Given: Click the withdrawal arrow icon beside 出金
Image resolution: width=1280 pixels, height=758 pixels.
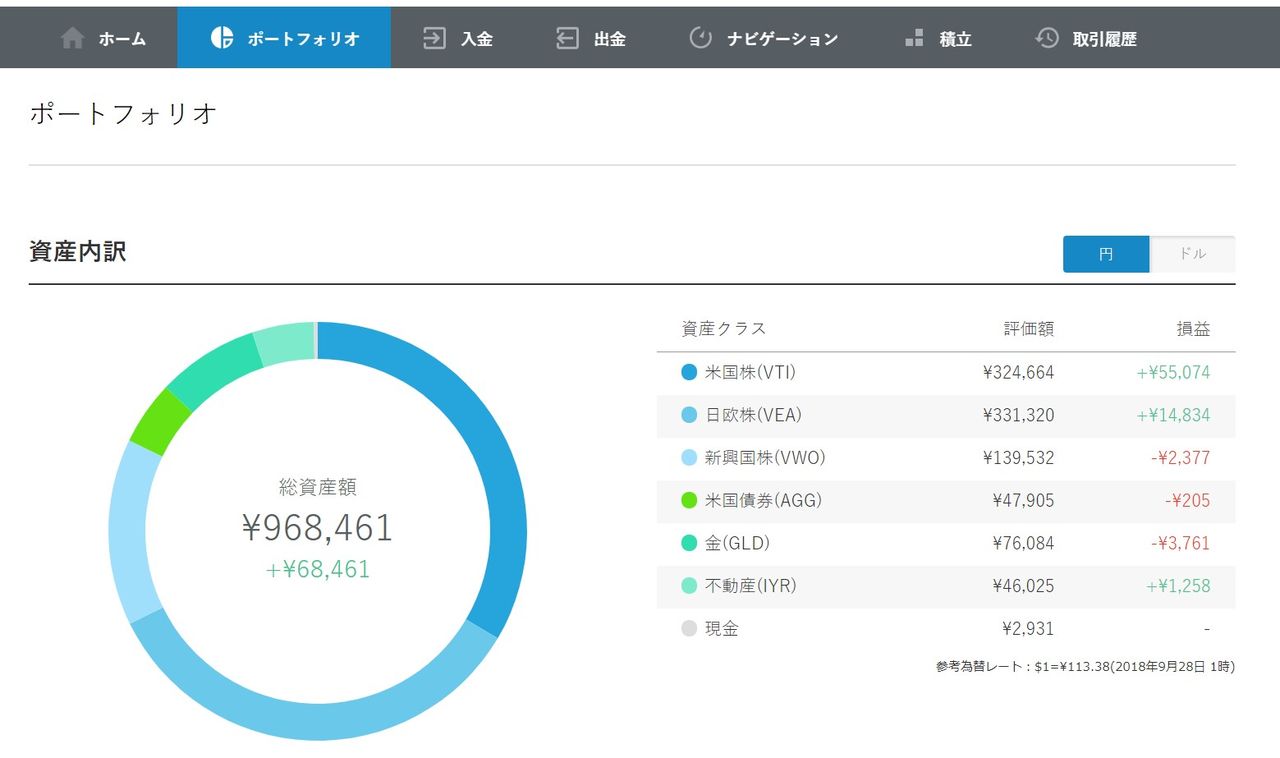Looking at the screenshot, I should click(x=568, y=38).
